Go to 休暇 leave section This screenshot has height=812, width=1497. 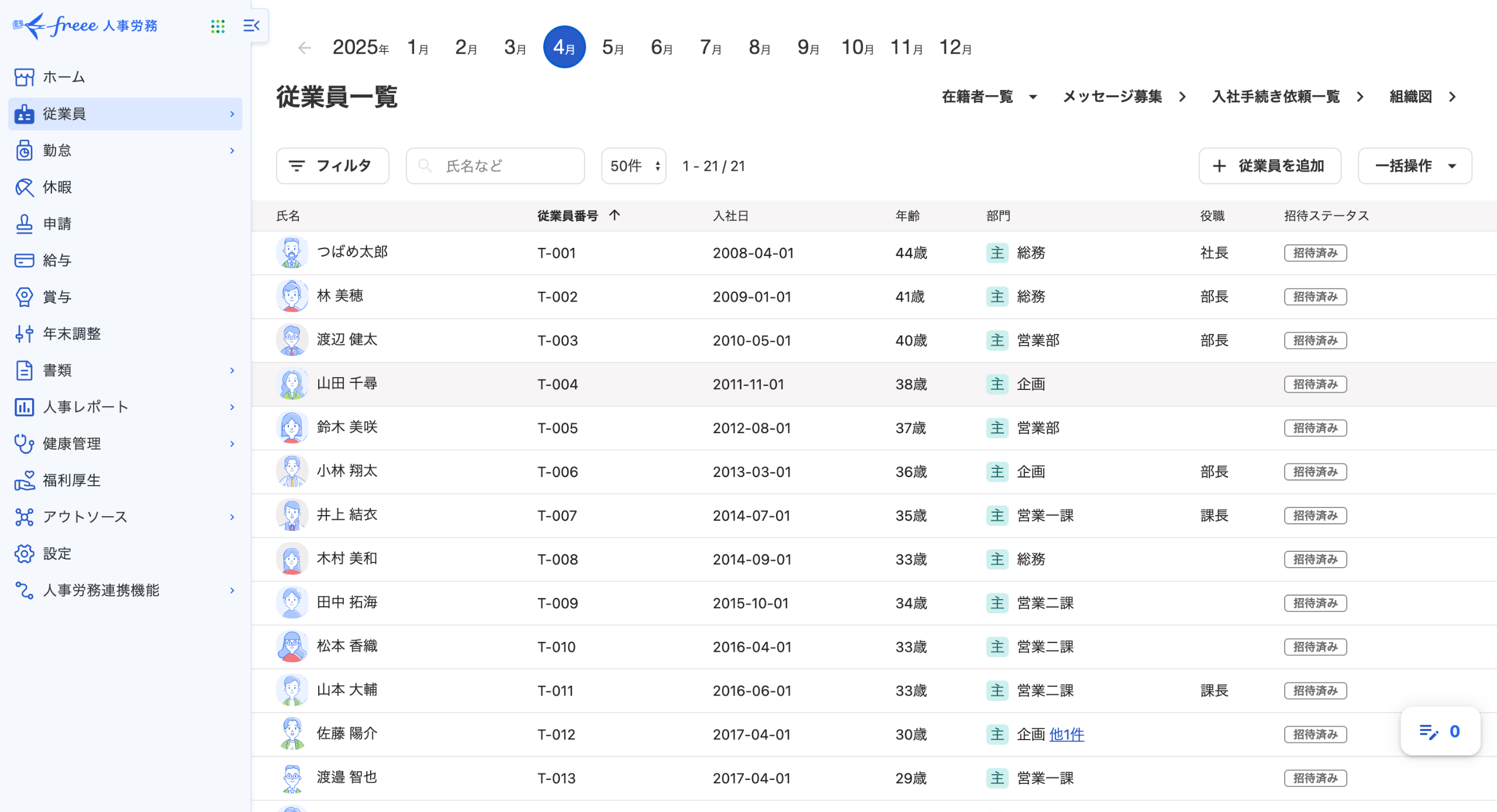(x=57, y=187)
